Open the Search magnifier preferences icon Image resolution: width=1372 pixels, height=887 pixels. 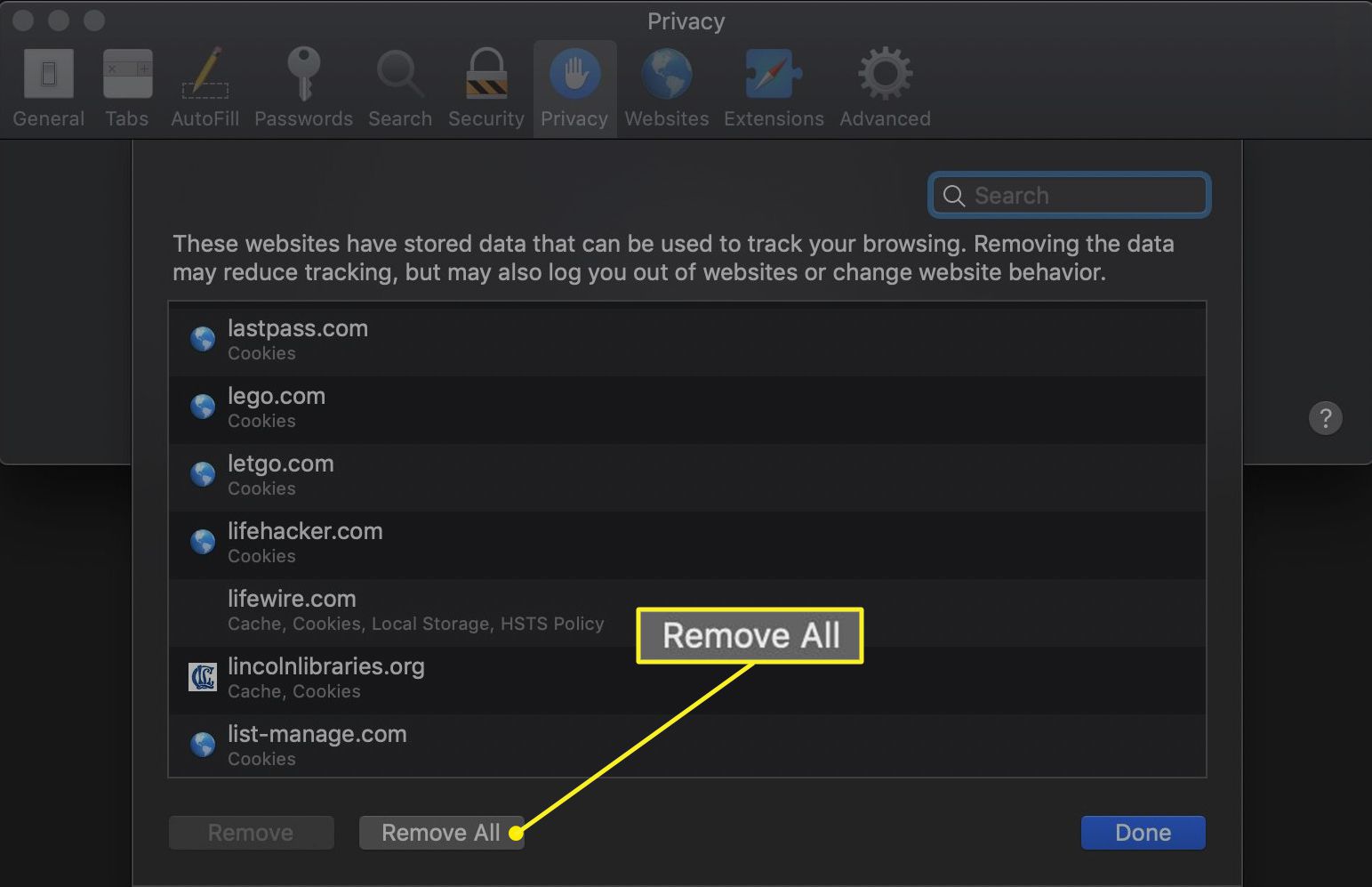(399, 73)
